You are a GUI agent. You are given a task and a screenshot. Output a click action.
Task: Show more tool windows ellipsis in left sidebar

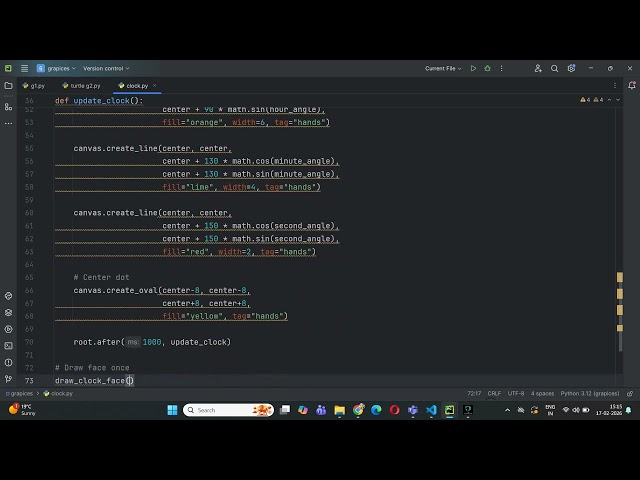[x=8, y=123]
